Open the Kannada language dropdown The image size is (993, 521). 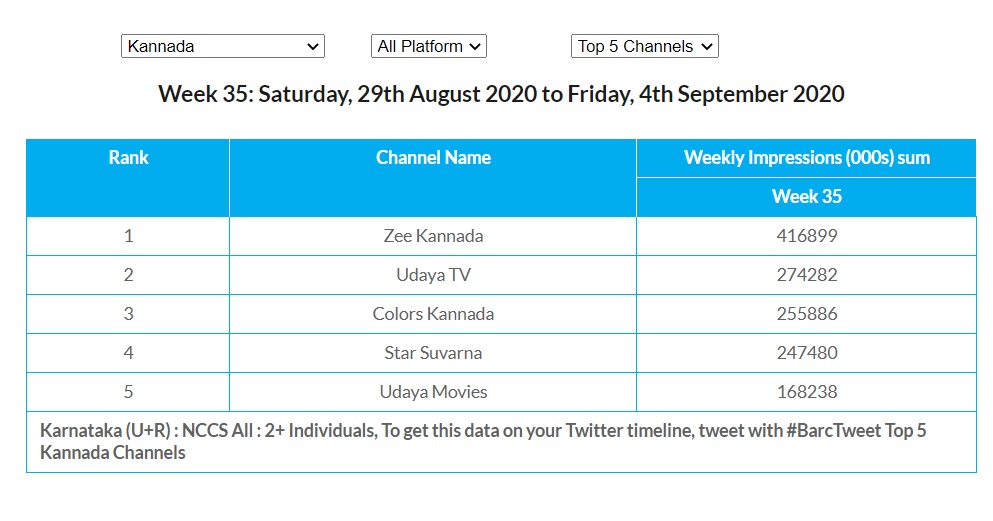tap(222, 46)
